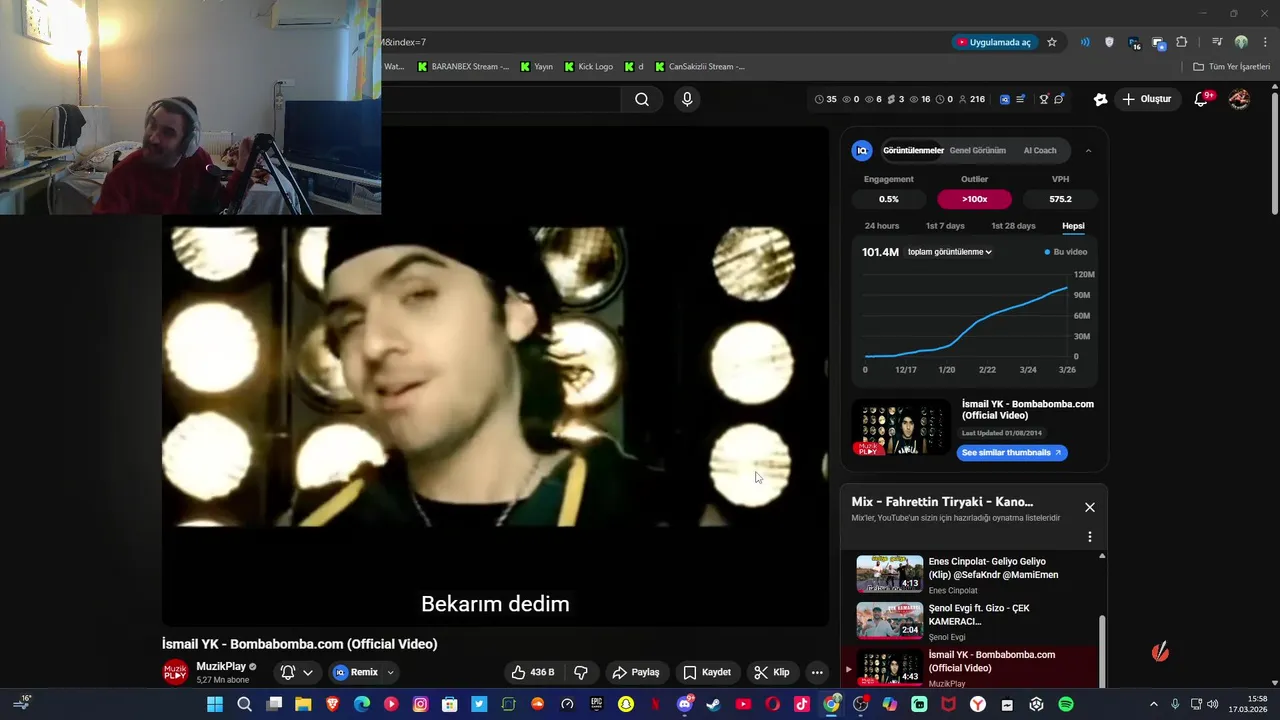Like the video showing 436 B
1280x720 pixels.
click(532, 672)
